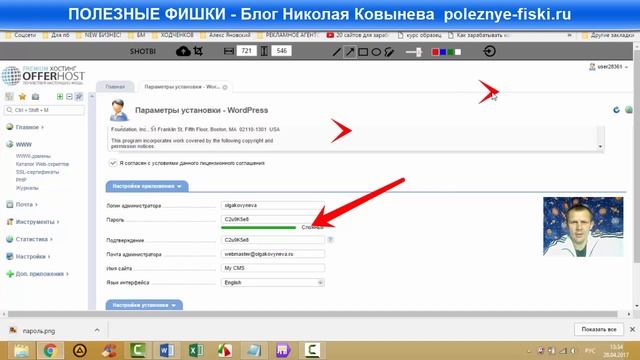Click the height field showing 546
The image size is (640, 360).
281,51
